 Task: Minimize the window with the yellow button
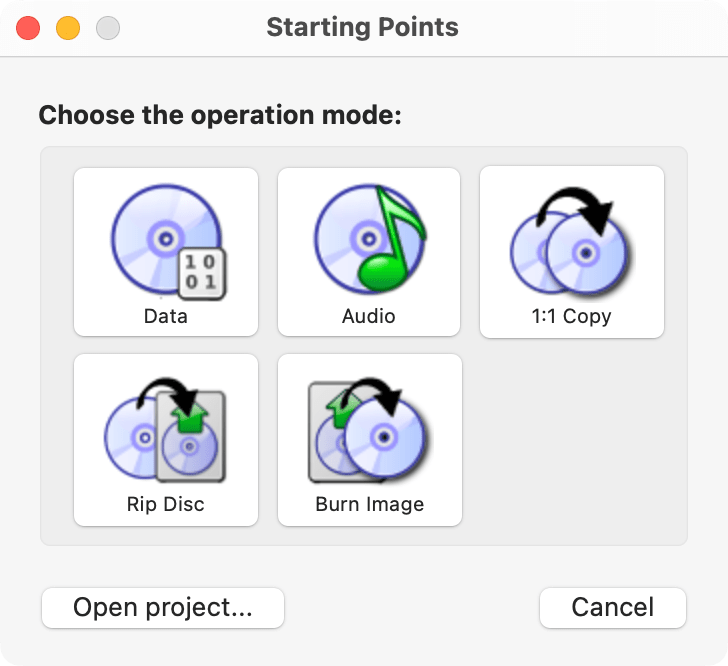[68, 28]
